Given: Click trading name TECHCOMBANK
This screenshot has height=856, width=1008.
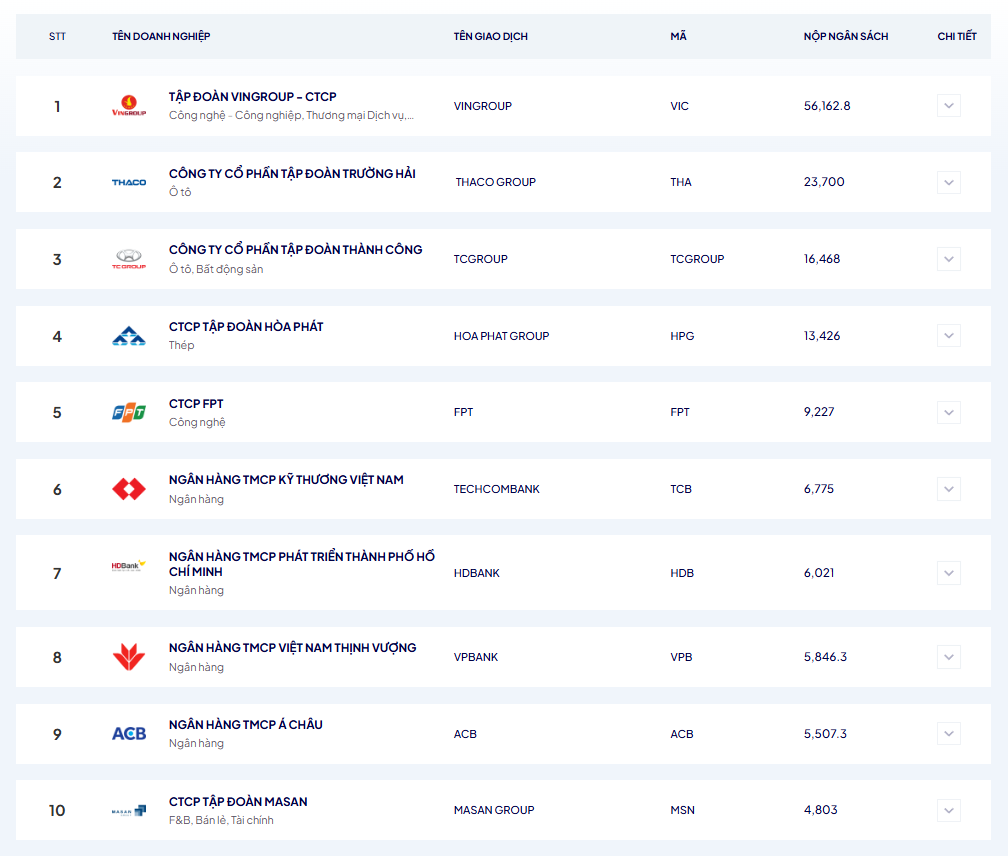Looking at the screenshot, I should tap(496, 489).
